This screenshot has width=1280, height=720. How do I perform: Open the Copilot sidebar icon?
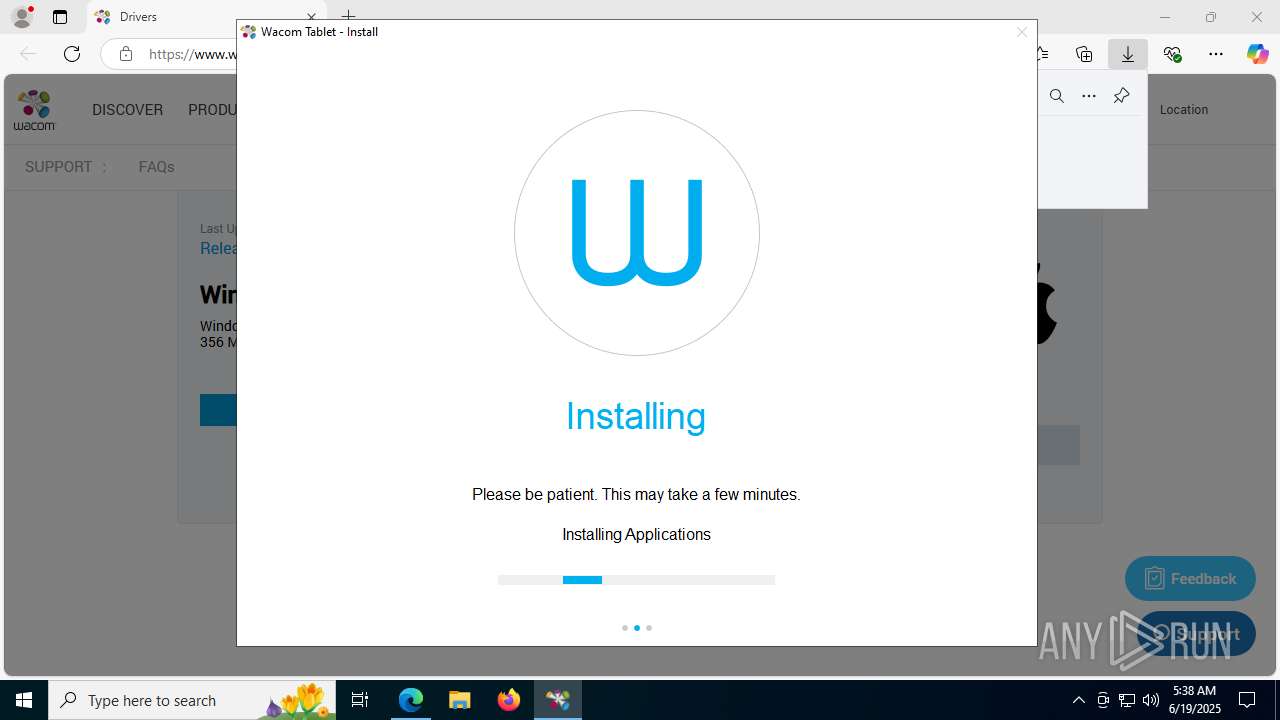pyautogui.click(x=1257, y=54)
